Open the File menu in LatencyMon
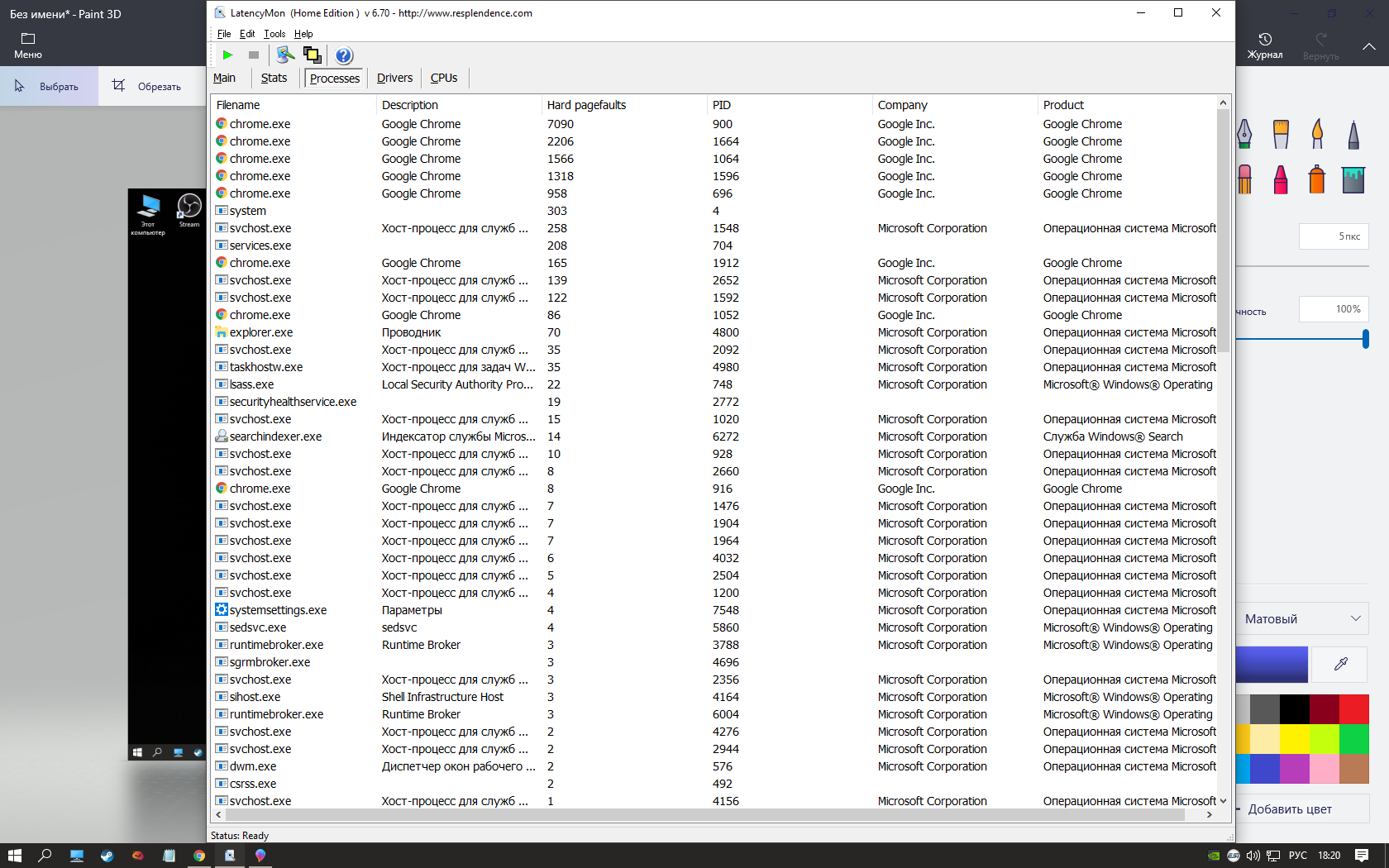Image resolution: width=1389 pixels, height=868 pixels. (224, 34)
